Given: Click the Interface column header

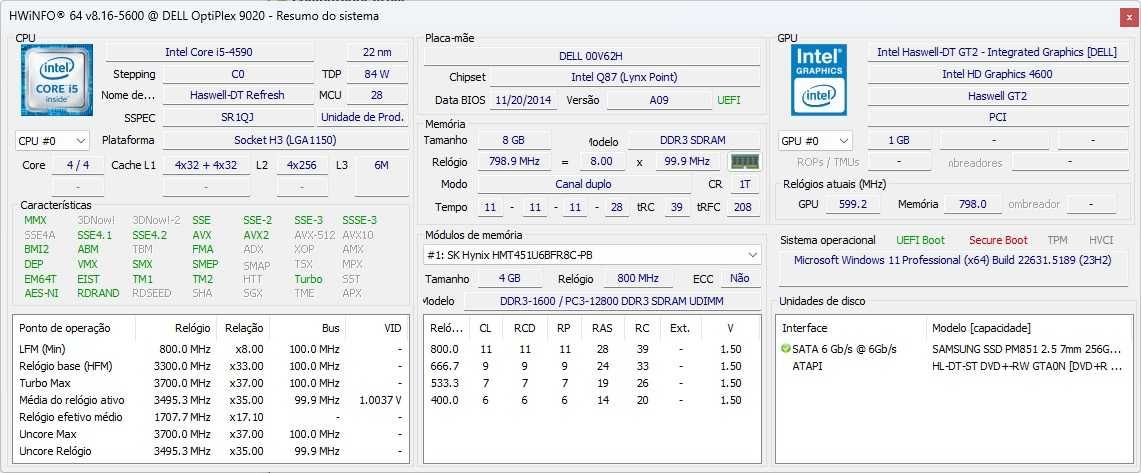Looking at the screenshot, I should 851,328.
